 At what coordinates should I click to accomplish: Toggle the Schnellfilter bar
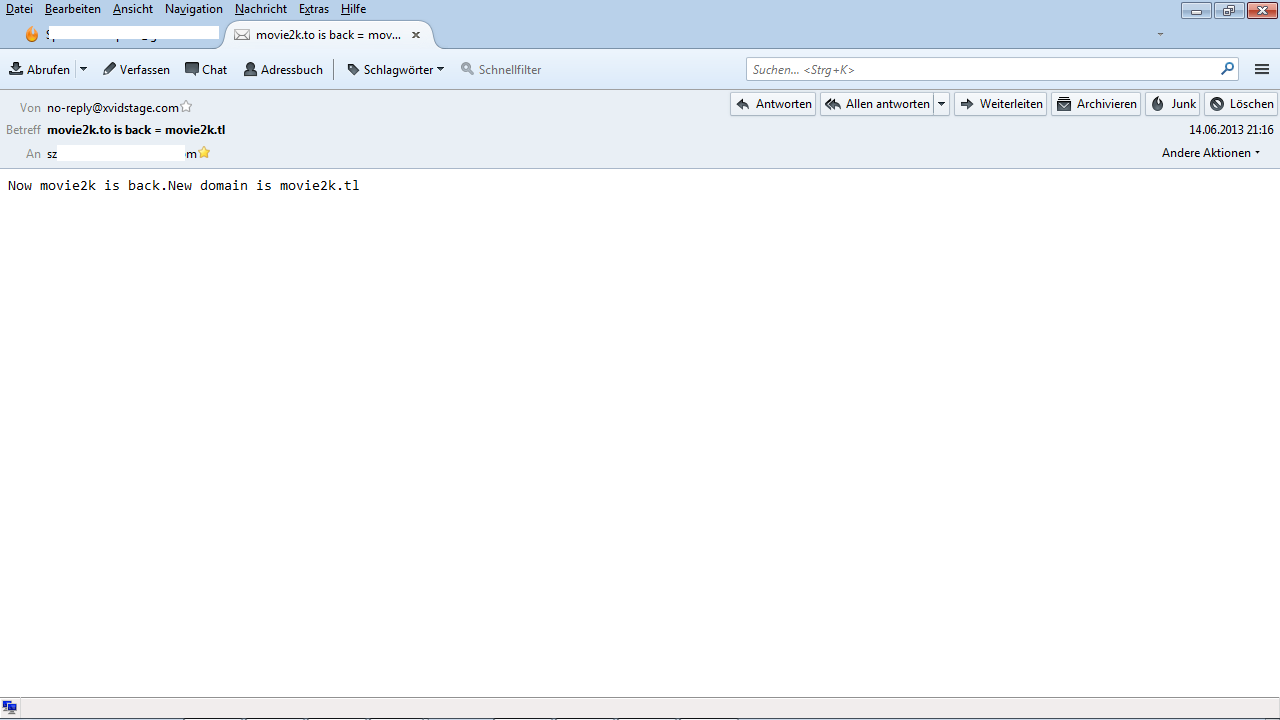(x=501, y=70)
